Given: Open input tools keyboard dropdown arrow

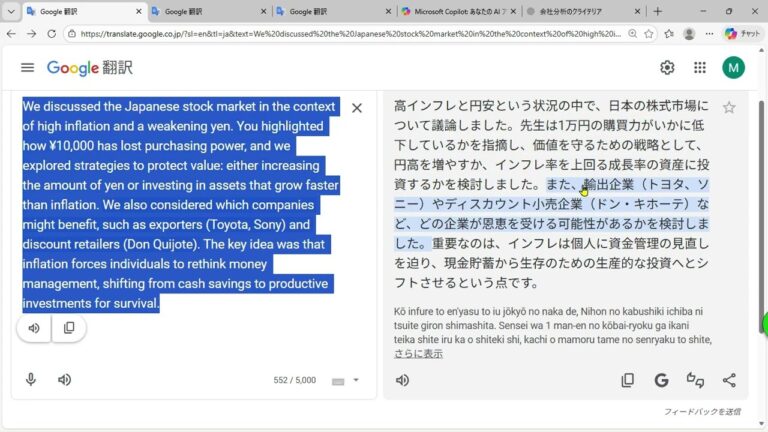Looking at the screenshot, I should (356, 380).
